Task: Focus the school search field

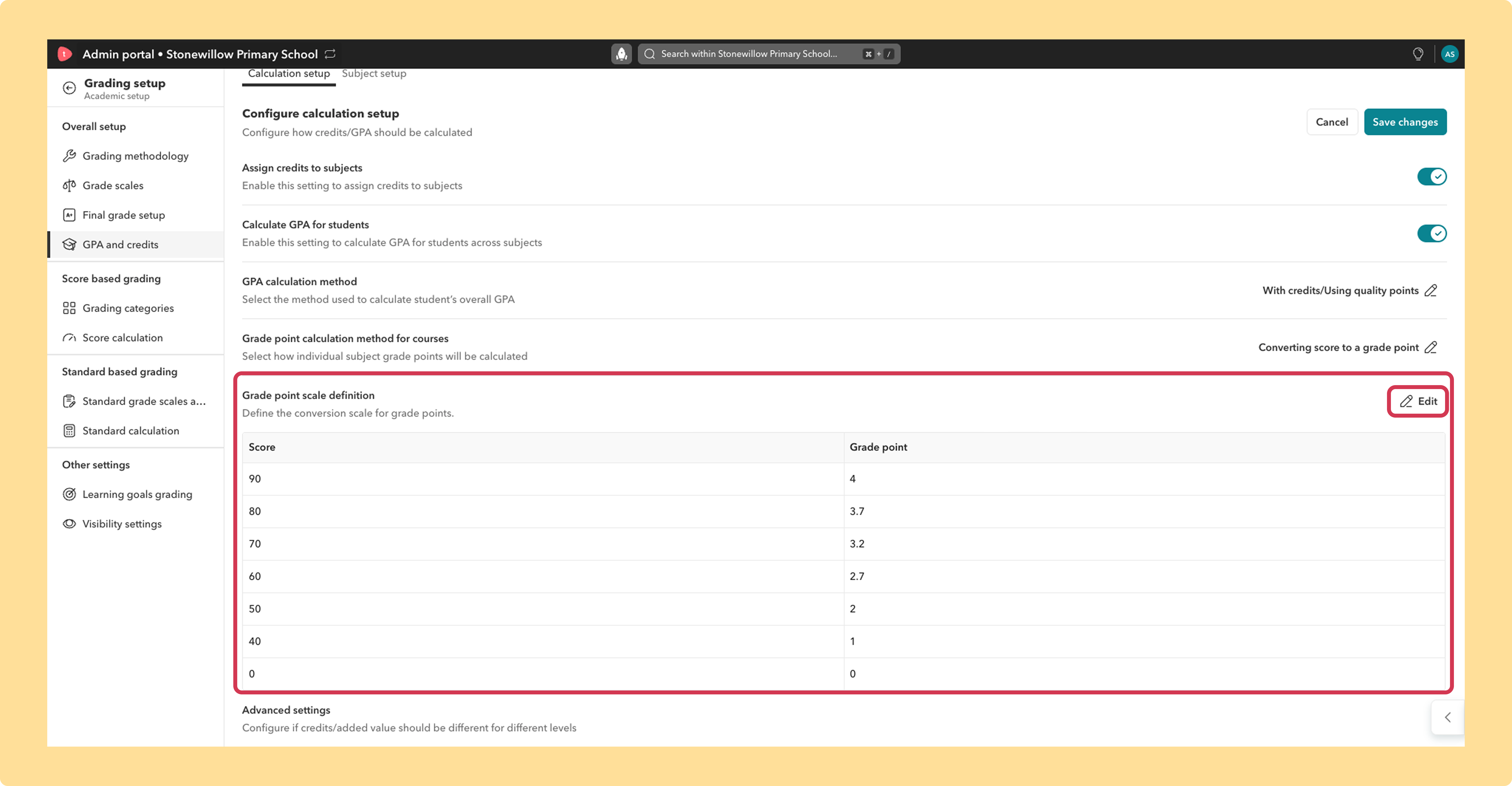Action: click(x=769, y=54)
